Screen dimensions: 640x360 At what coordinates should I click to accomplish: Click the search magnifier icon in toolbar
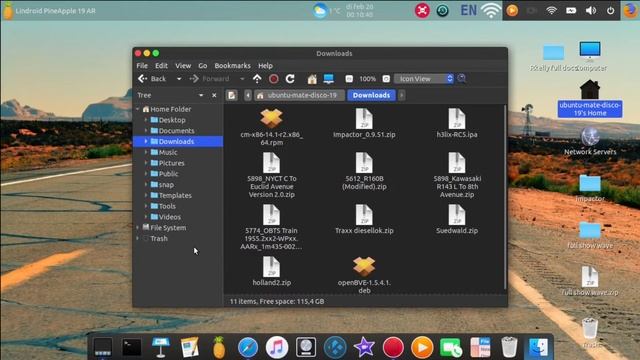[x=462, y=78]
